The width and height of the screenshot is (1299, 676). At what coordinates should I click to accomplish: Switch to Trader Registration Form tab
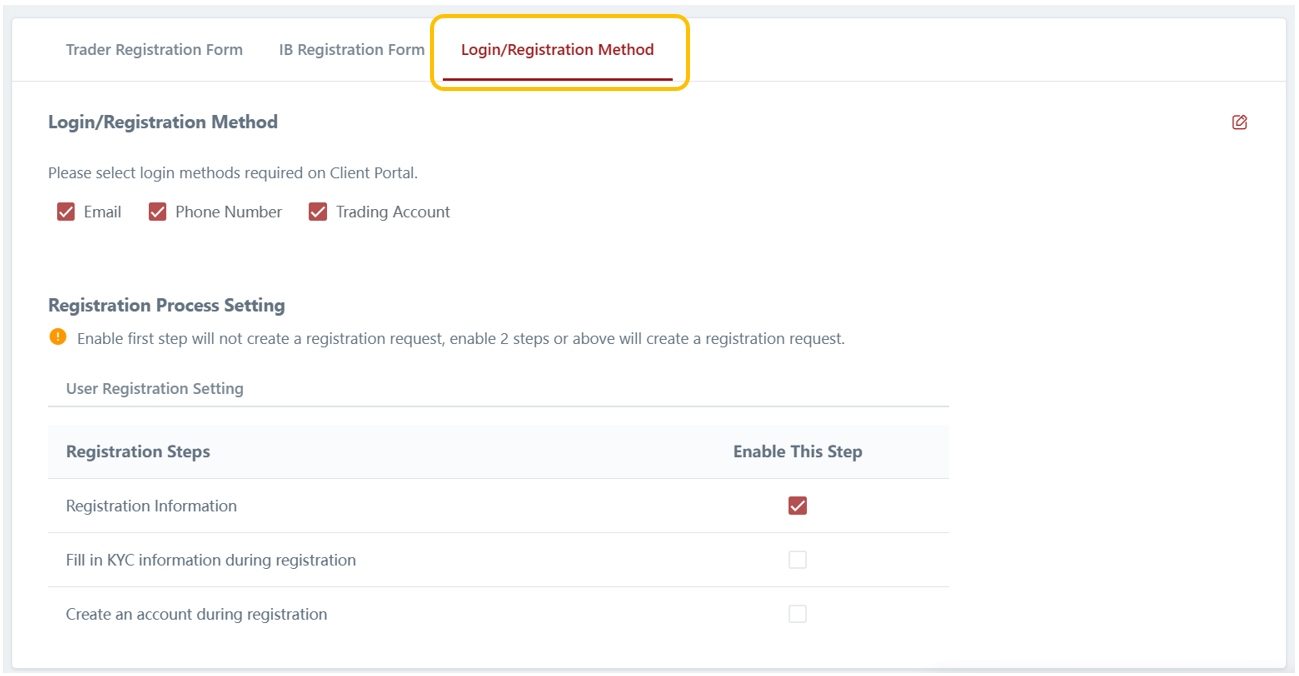pos(154,50)
